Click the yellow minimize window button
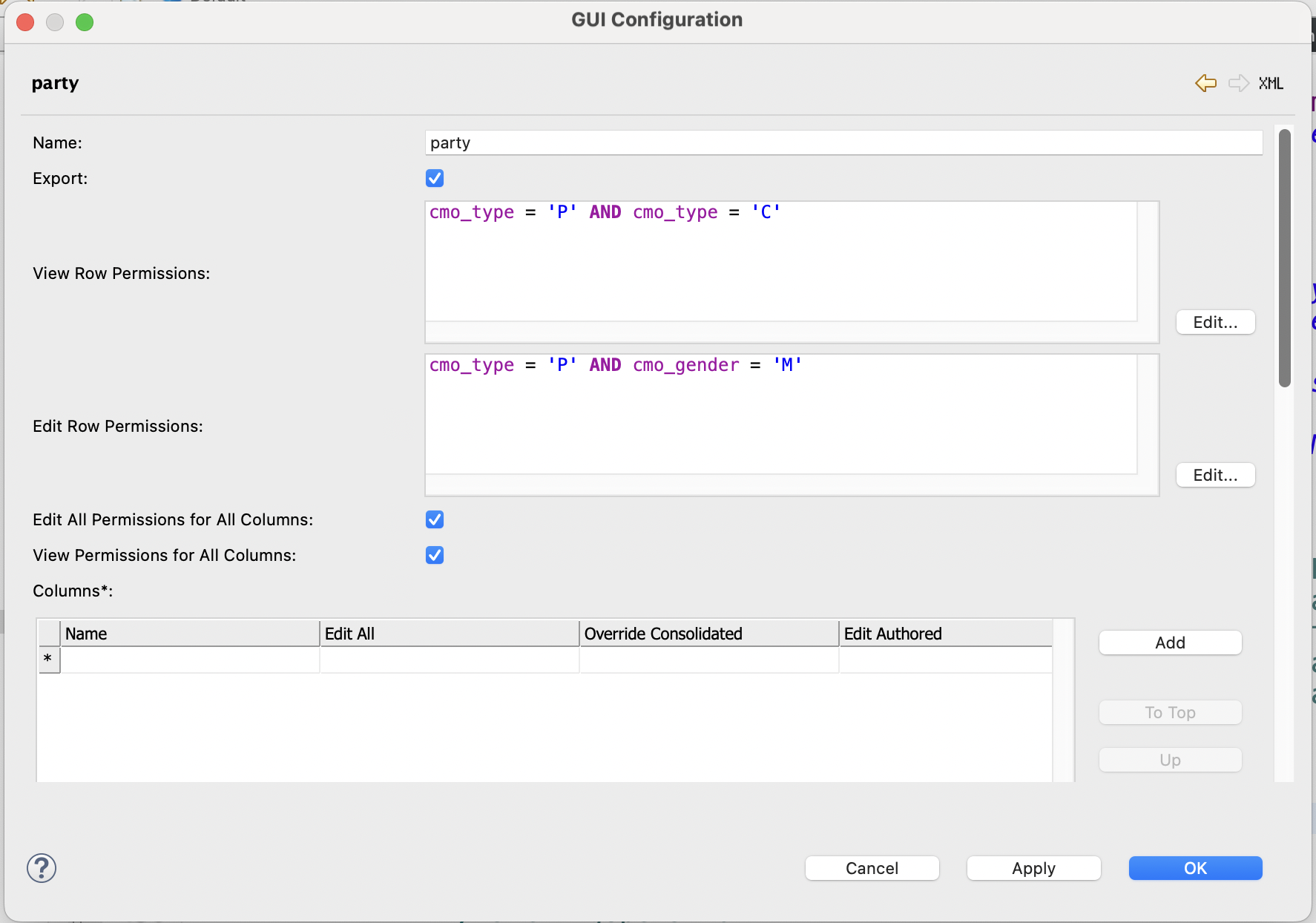Image resolution: width=1316 pixels, height=923 pixels. click(x=55, y=22)
